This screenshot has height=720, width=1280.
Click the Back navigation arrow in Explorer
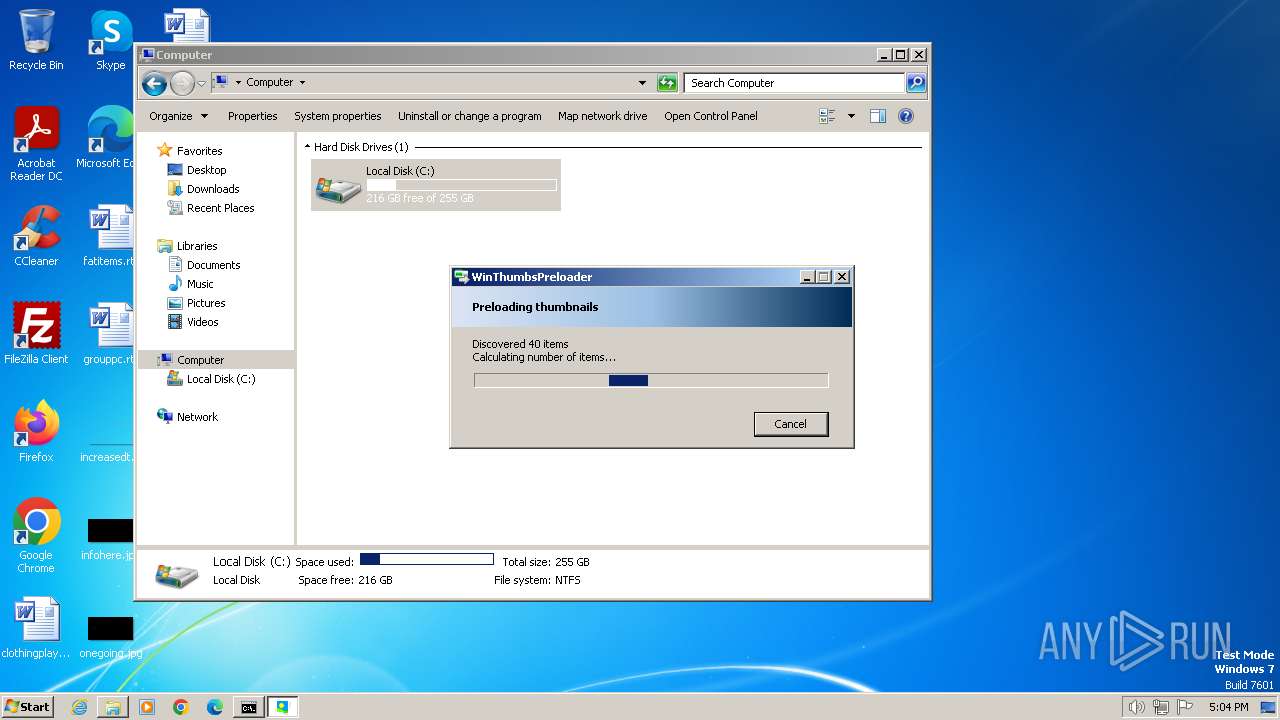154,83
